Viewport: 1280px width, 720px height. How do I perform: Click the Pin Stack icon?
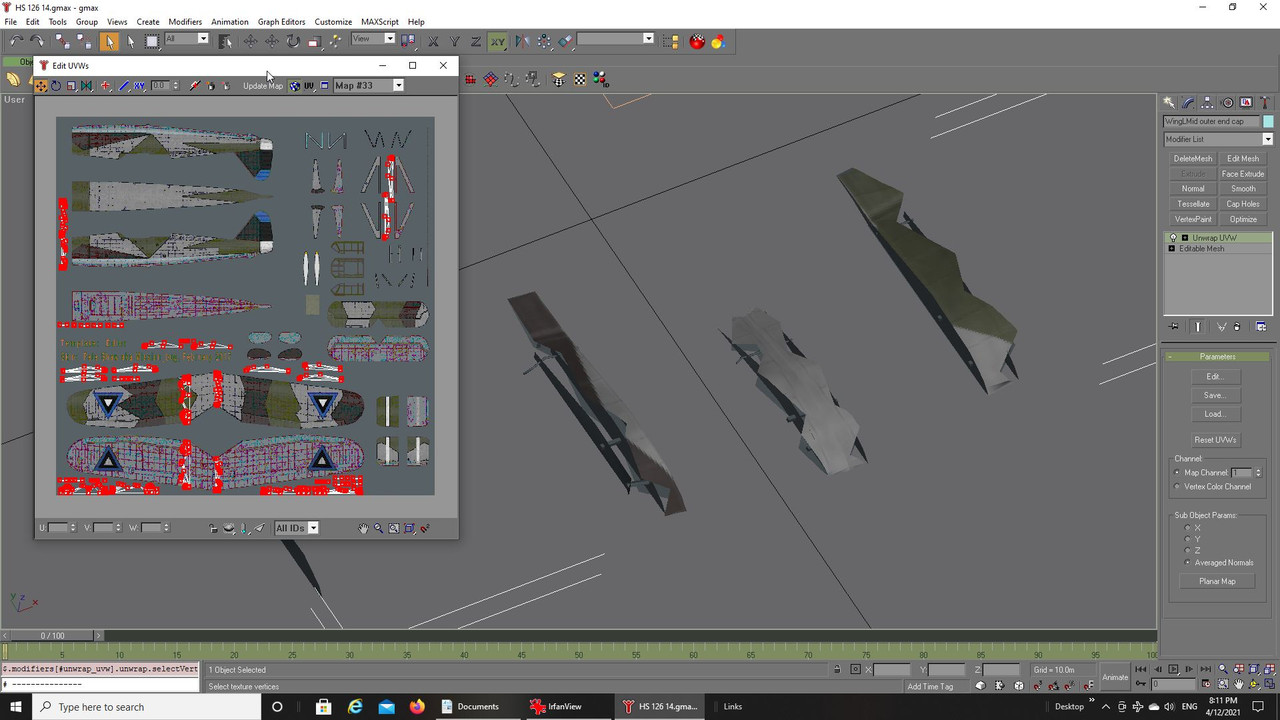pos(1174,327)
